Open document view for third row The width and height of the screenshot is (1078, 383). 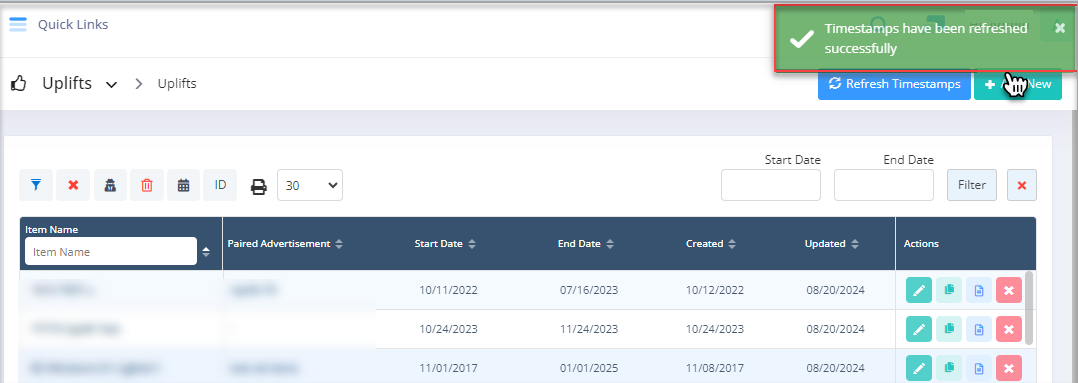click(979, 369)
